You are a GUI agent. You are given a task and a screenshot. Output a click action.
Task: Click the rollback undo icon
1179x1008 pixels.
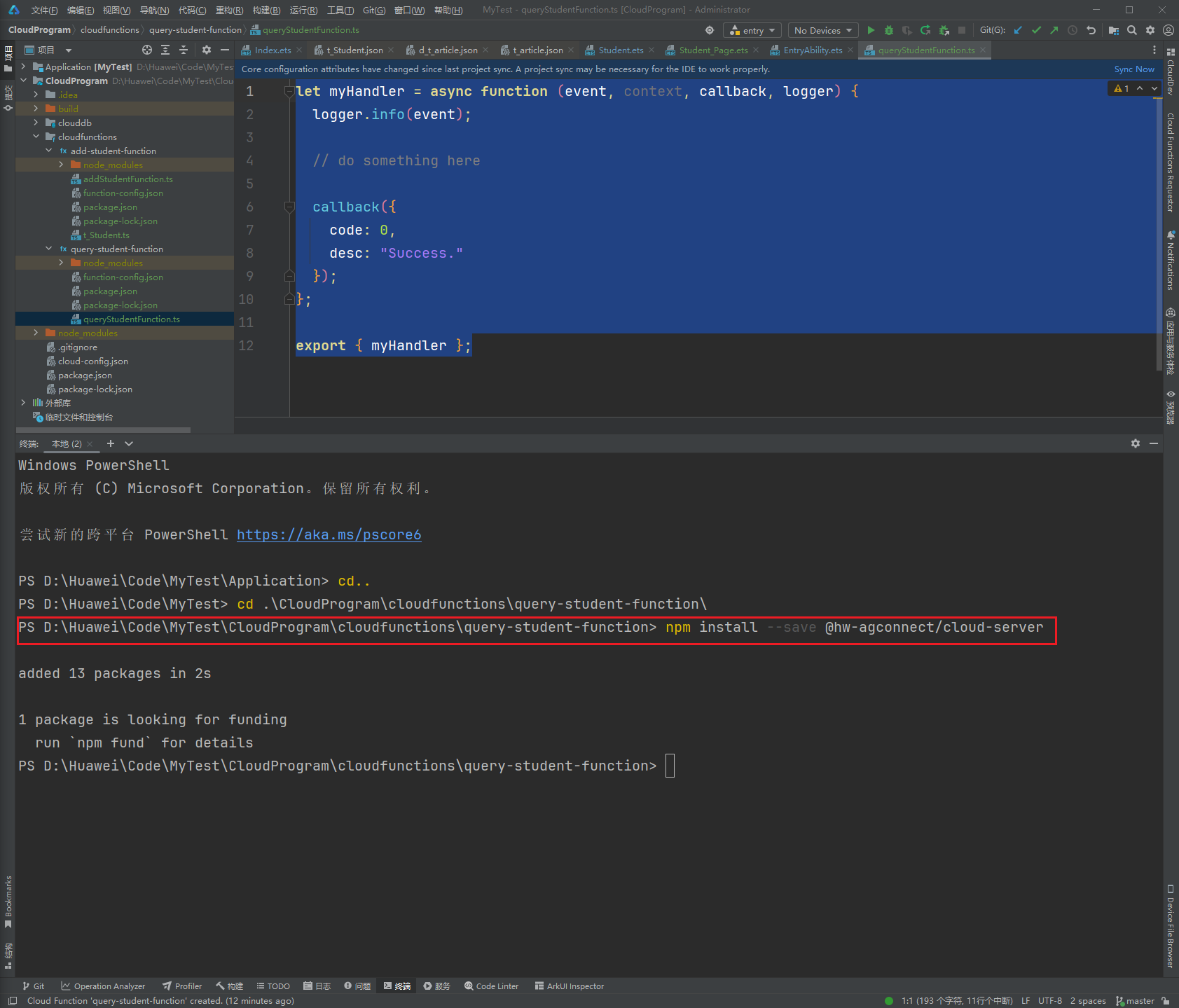1091,30
